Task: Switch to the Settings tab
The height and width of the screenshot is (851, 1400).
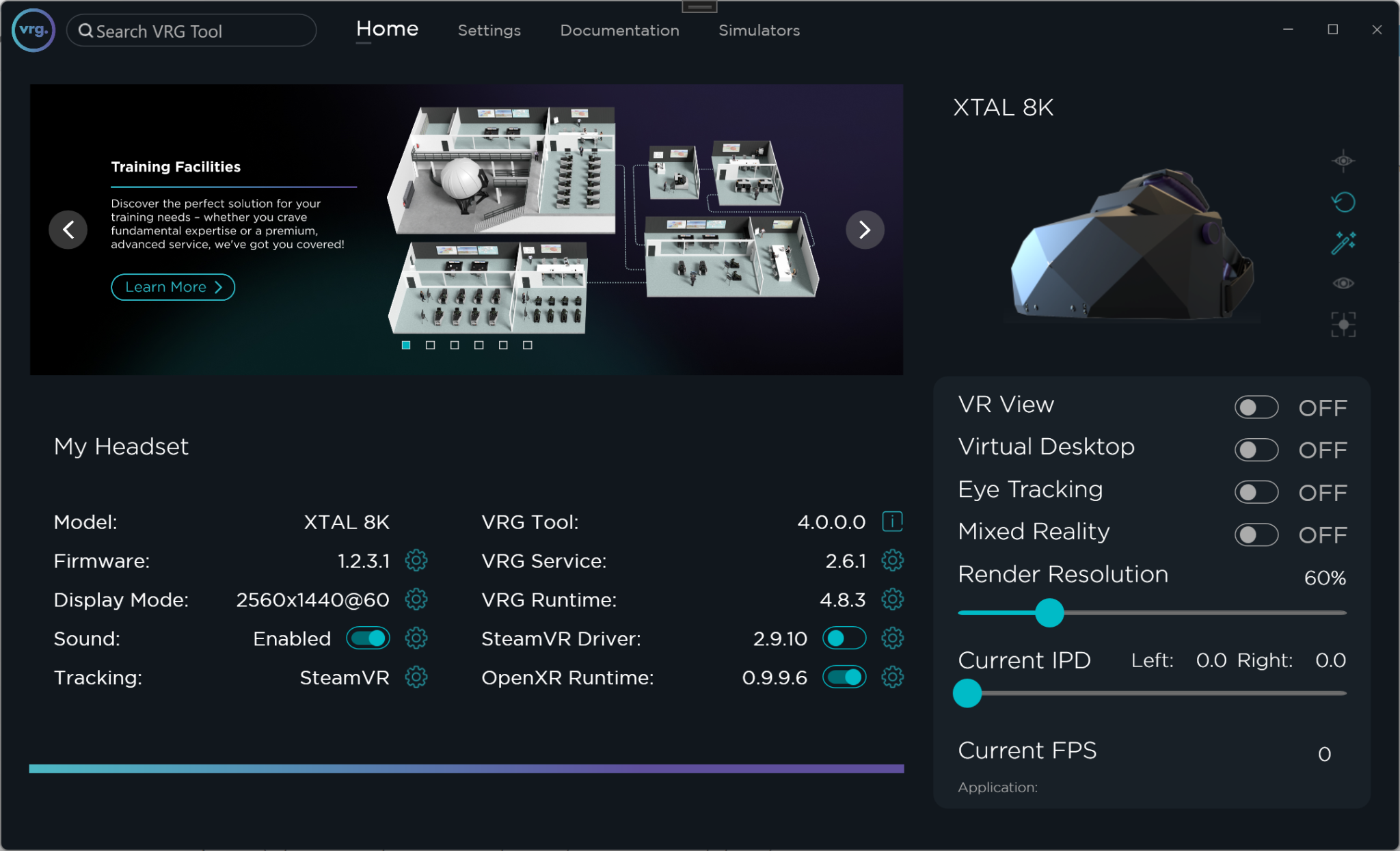Action: (488, 30)
